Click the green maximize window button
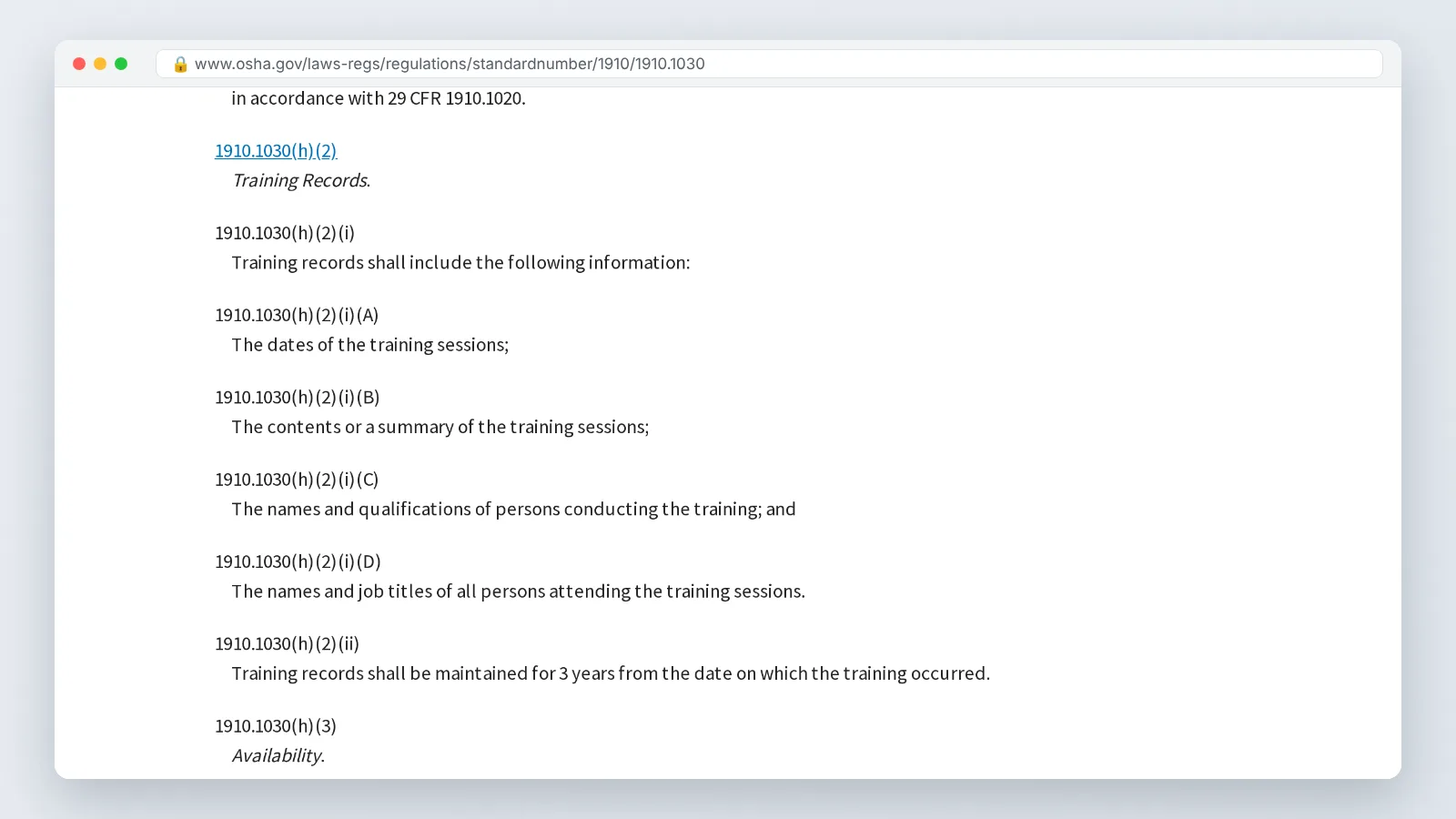1456x819 pixels. [121, 64]
